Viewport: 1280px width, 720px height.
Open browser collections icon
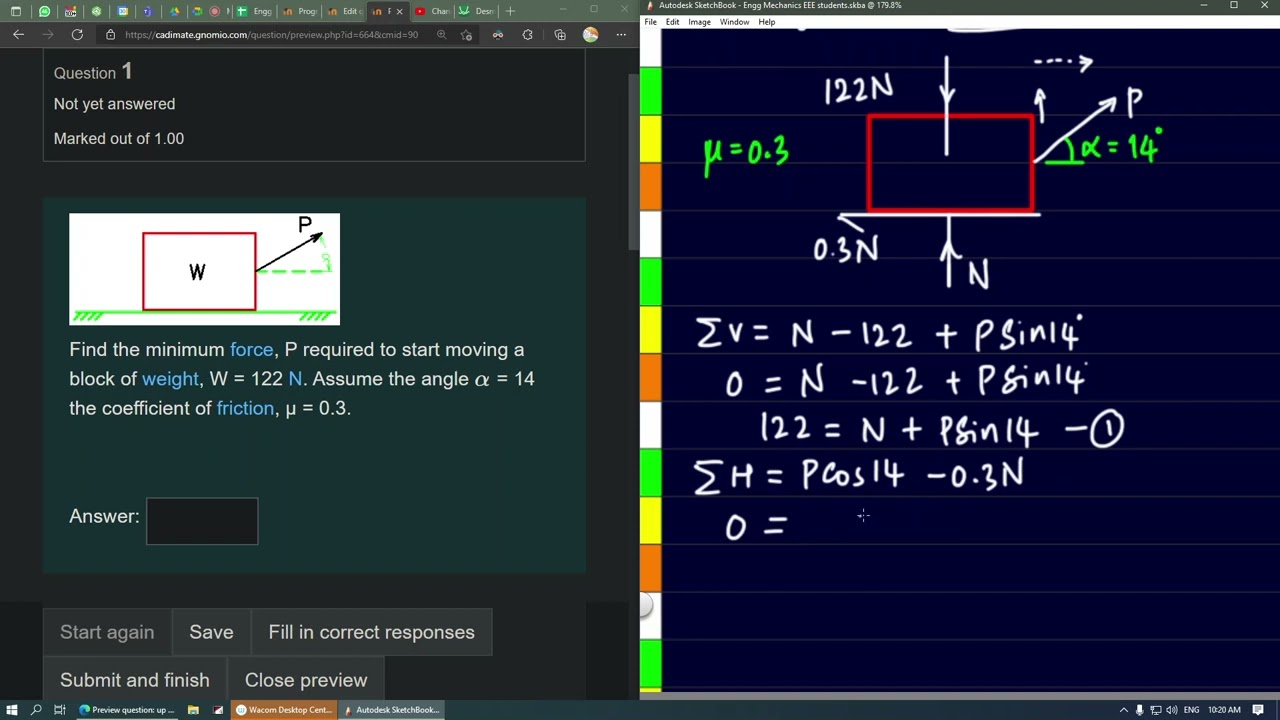(560, 35)
